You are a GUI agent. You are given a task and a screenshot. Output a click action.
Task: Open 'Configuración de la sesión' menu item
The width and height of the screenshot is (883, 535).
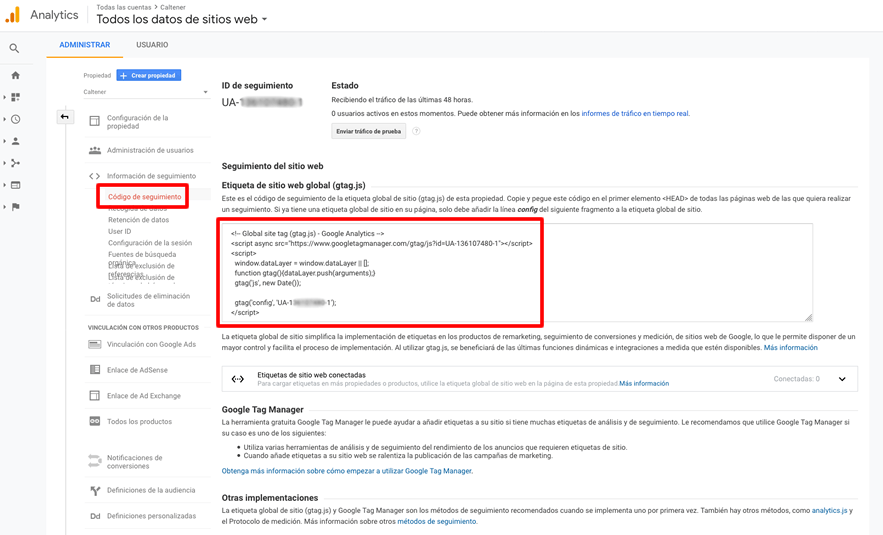[150, 243]
